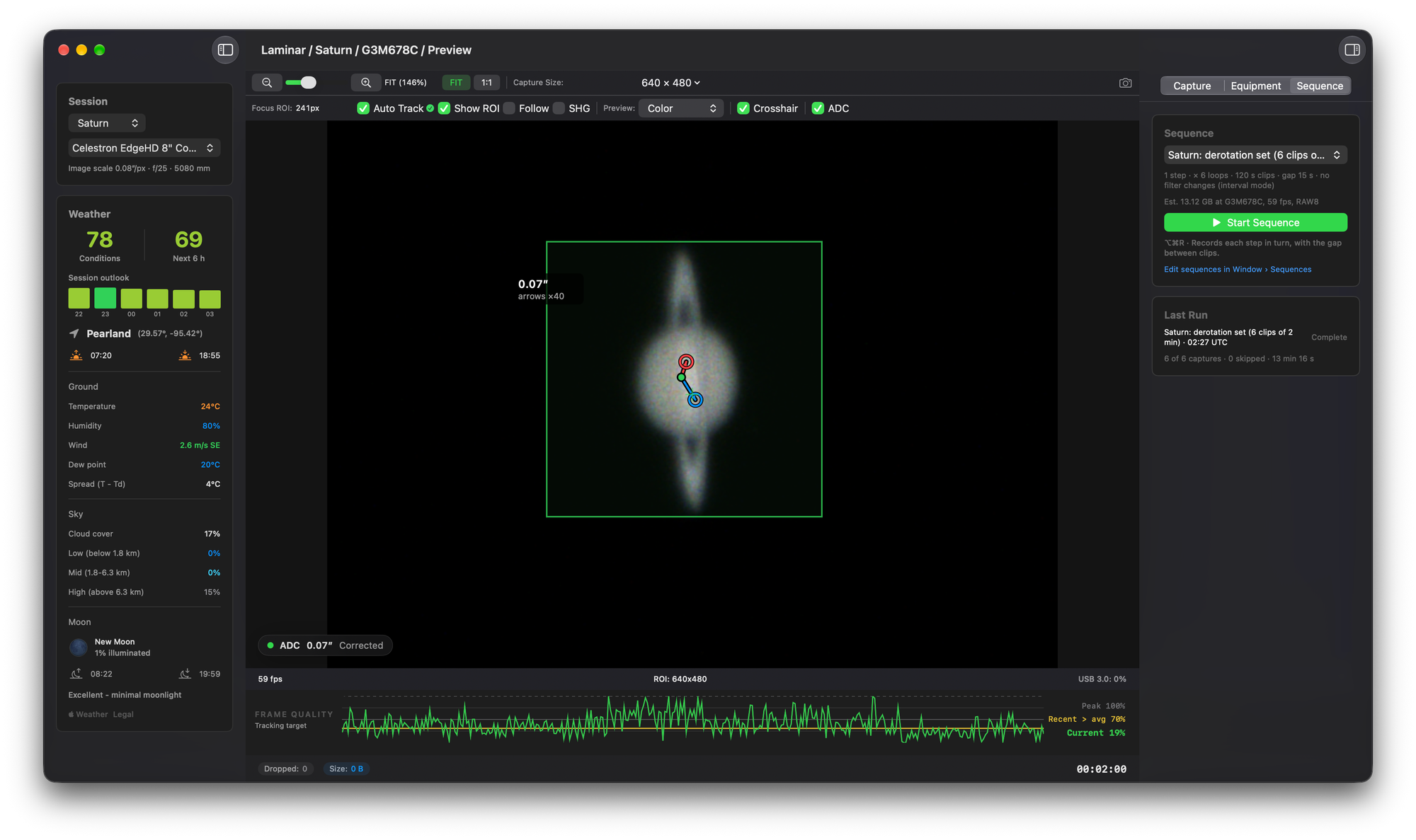This screenshot has width=1416, height=840.
Task: Switch to the Equipment tab
Action: pyautogui.click(x=1255, y=86)
